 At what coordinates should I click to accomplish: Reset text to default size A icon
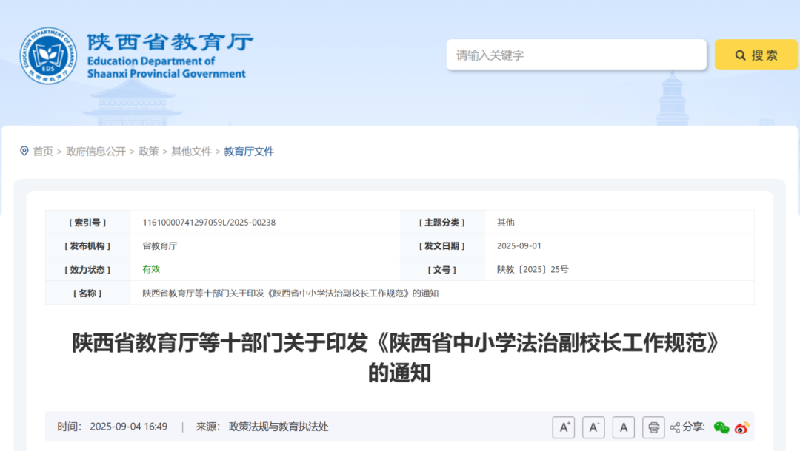click(623, 427)
